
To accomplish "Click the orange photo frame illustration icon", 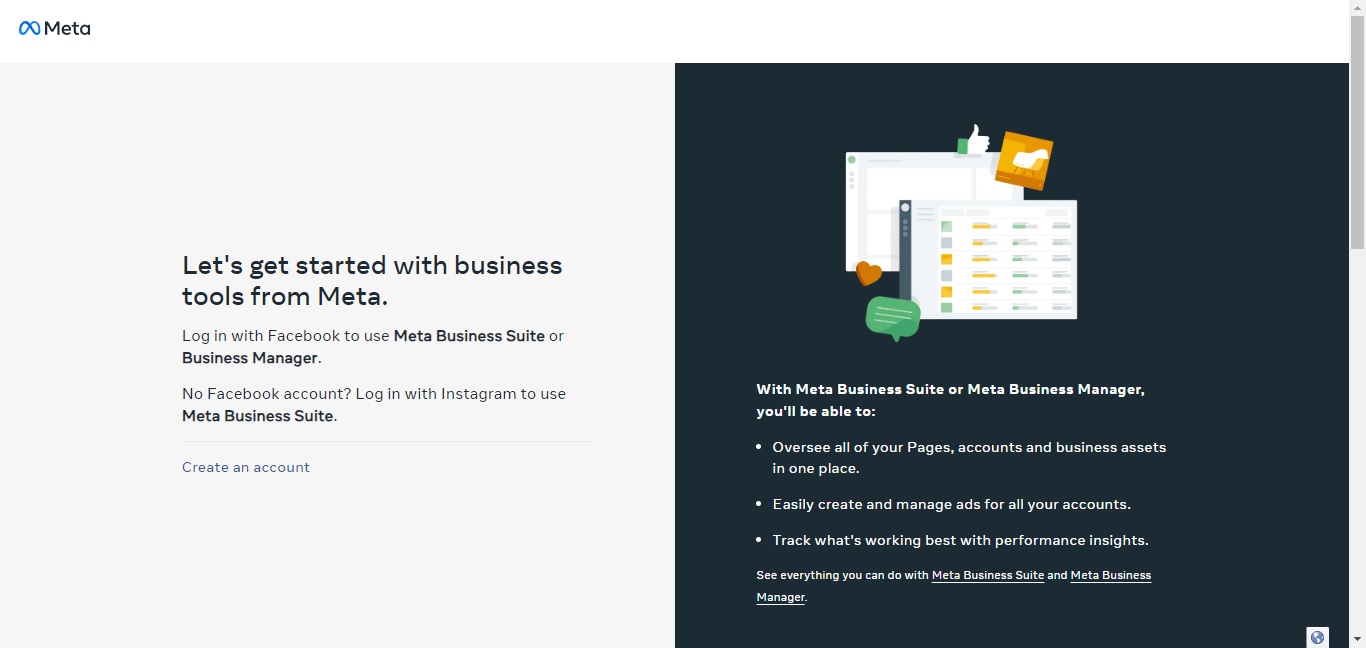I will click(x=1024, y=160).
